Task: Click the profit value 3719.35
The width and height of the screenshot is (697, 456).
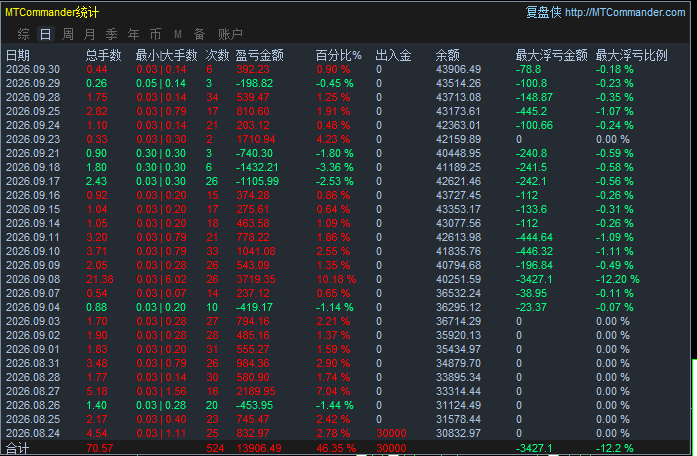Action: click(x=256, y=279)
